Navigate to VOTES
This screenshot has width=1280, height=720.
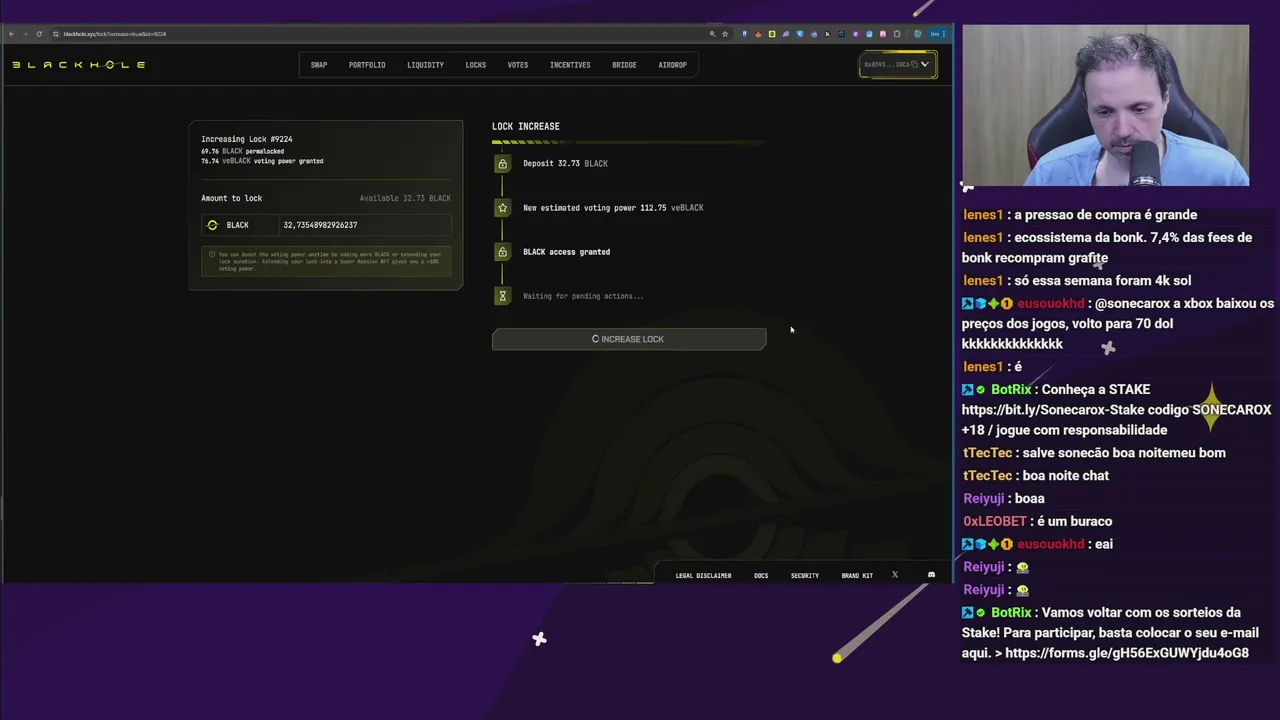518,65
